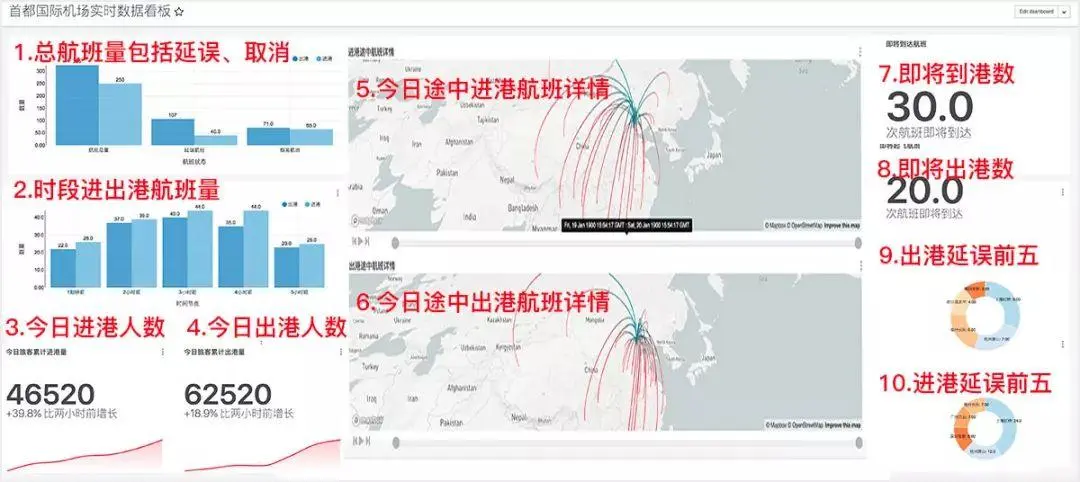Screen dimensions: 1080x482
Task: Click the bar labeled 22.0 in the time-period chart
Action: [x=63, y=268]
